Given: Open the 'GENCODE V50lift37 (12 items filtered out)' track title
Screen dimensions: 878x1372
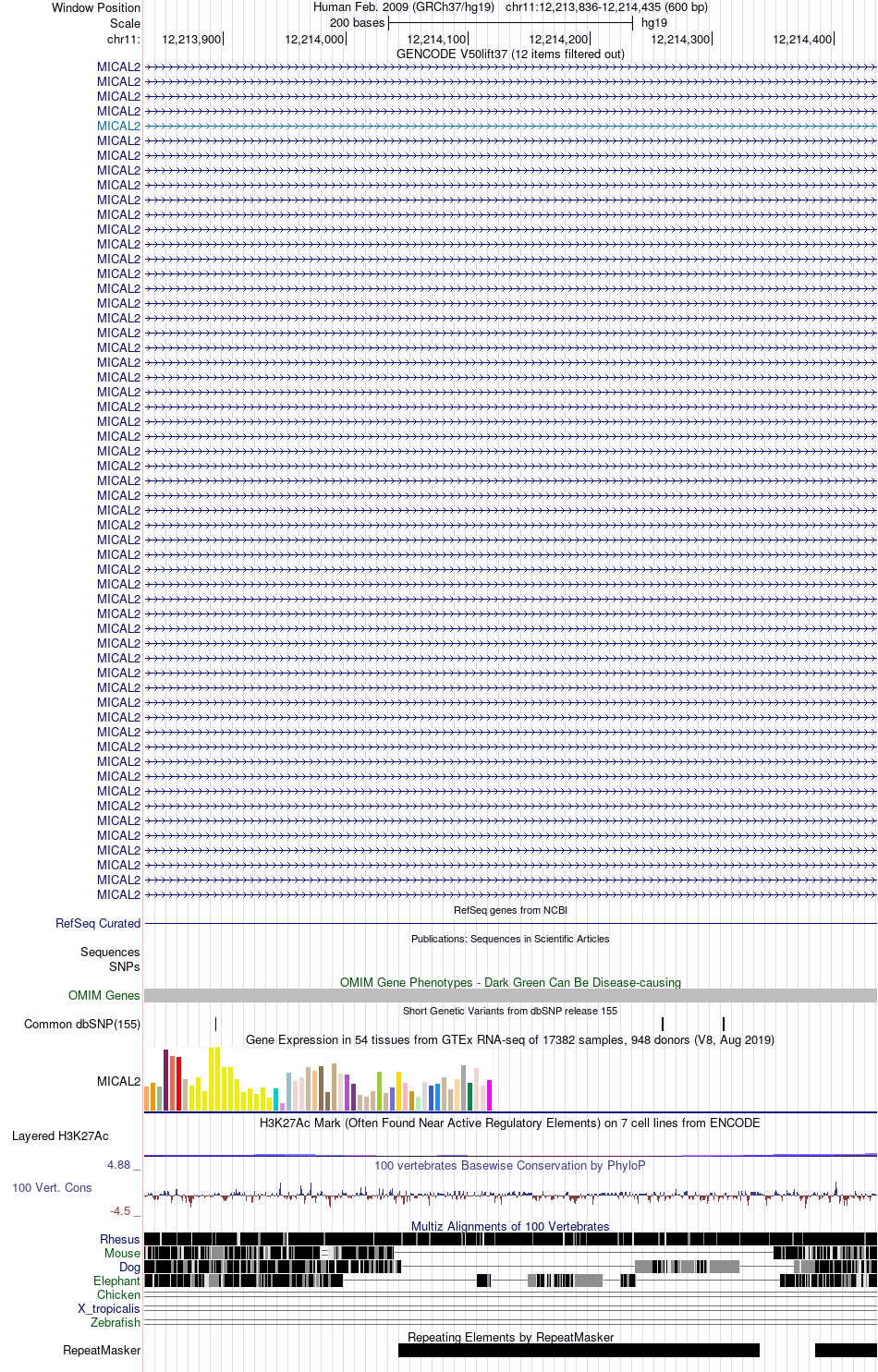Looking at the screenshot, I should tap(510, 54).
